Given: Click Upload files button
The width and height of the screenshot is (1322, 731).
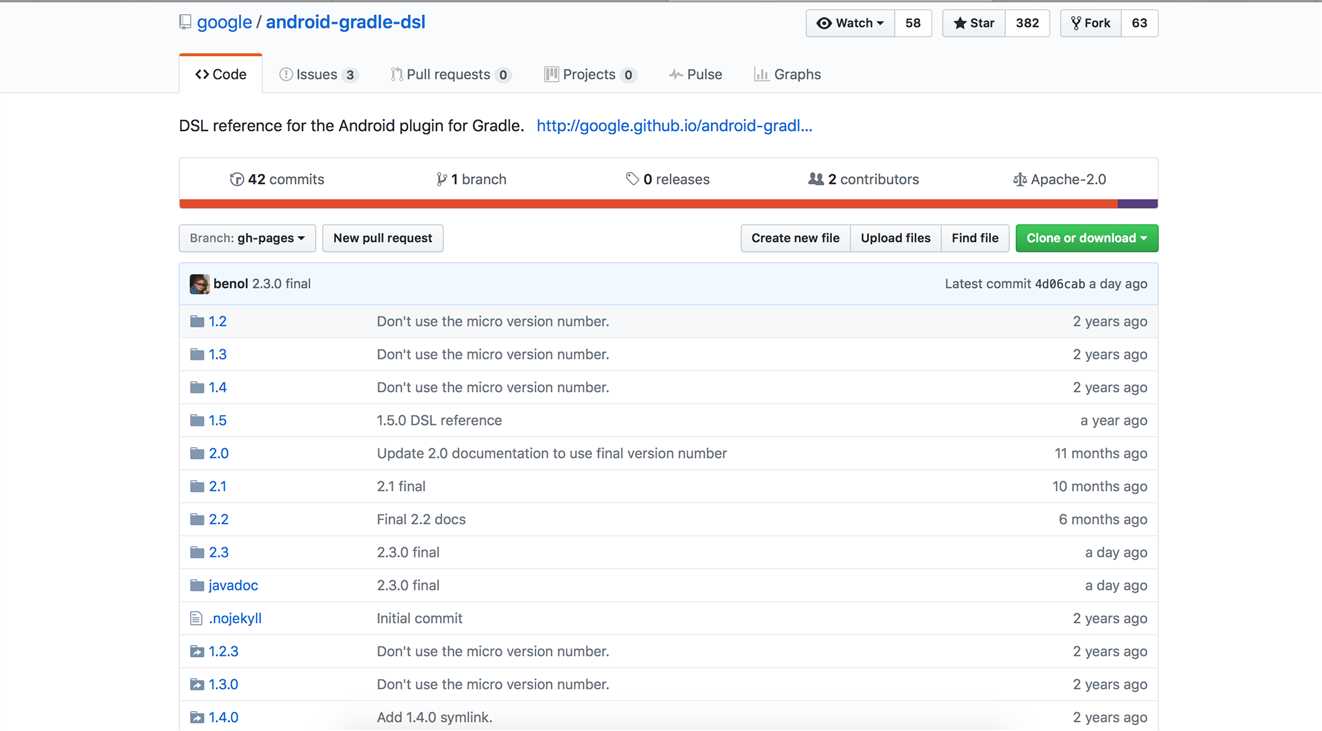Looking at the screenshot, I should coord(895,238).
